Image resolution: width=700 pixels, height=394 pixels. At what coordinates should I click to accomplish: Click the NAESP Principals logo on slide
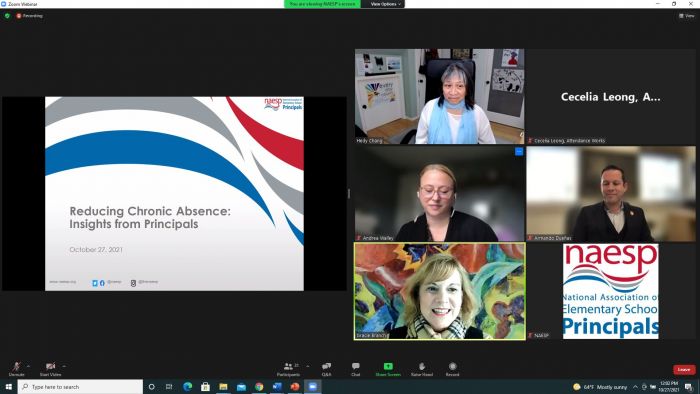tap(283, 104)
